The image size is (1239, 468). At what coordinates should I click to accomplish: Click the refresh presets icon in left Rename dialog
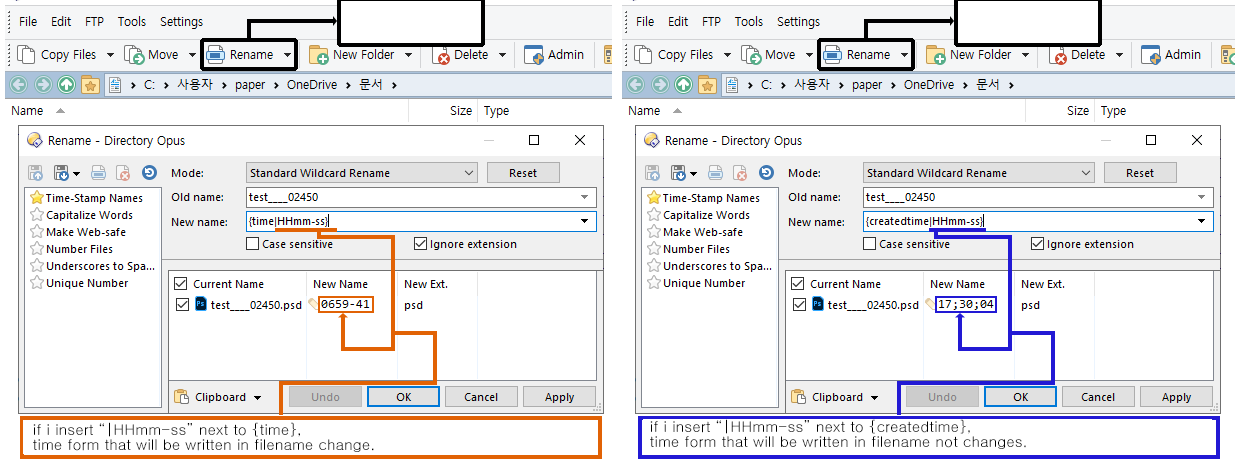[149, 173]
